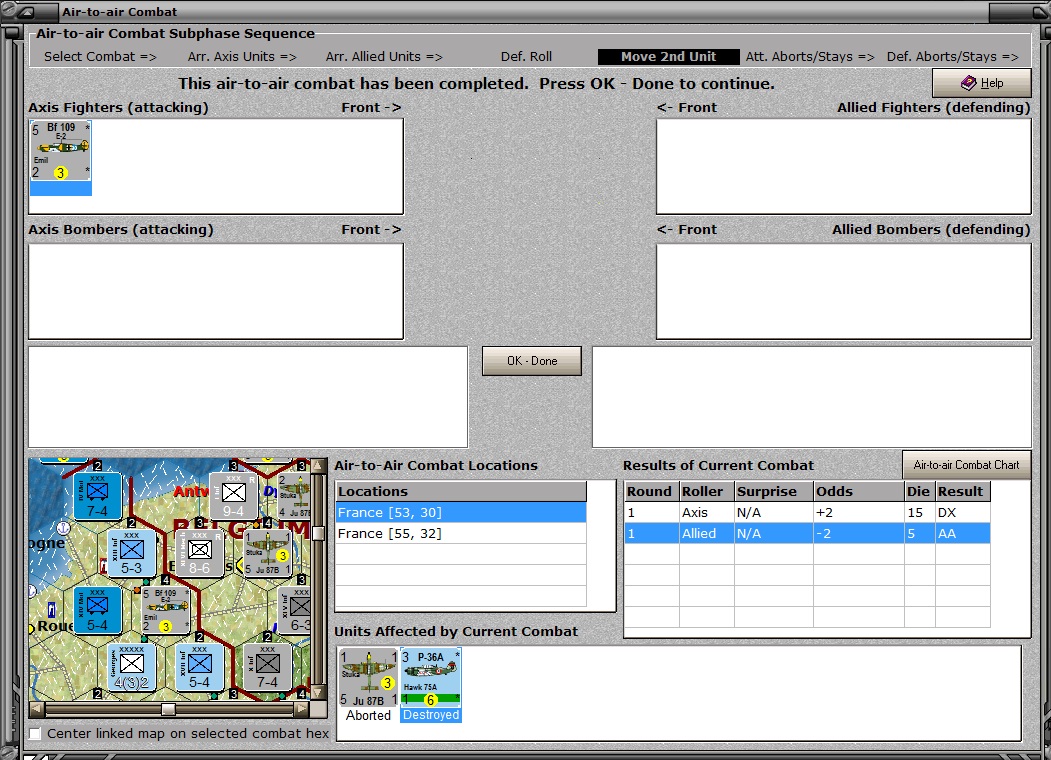Click the P-36A Hawk 75A destroyed unit counter
The height and width of the screenshot is (760, 1051).
click(x=431, y=678)
